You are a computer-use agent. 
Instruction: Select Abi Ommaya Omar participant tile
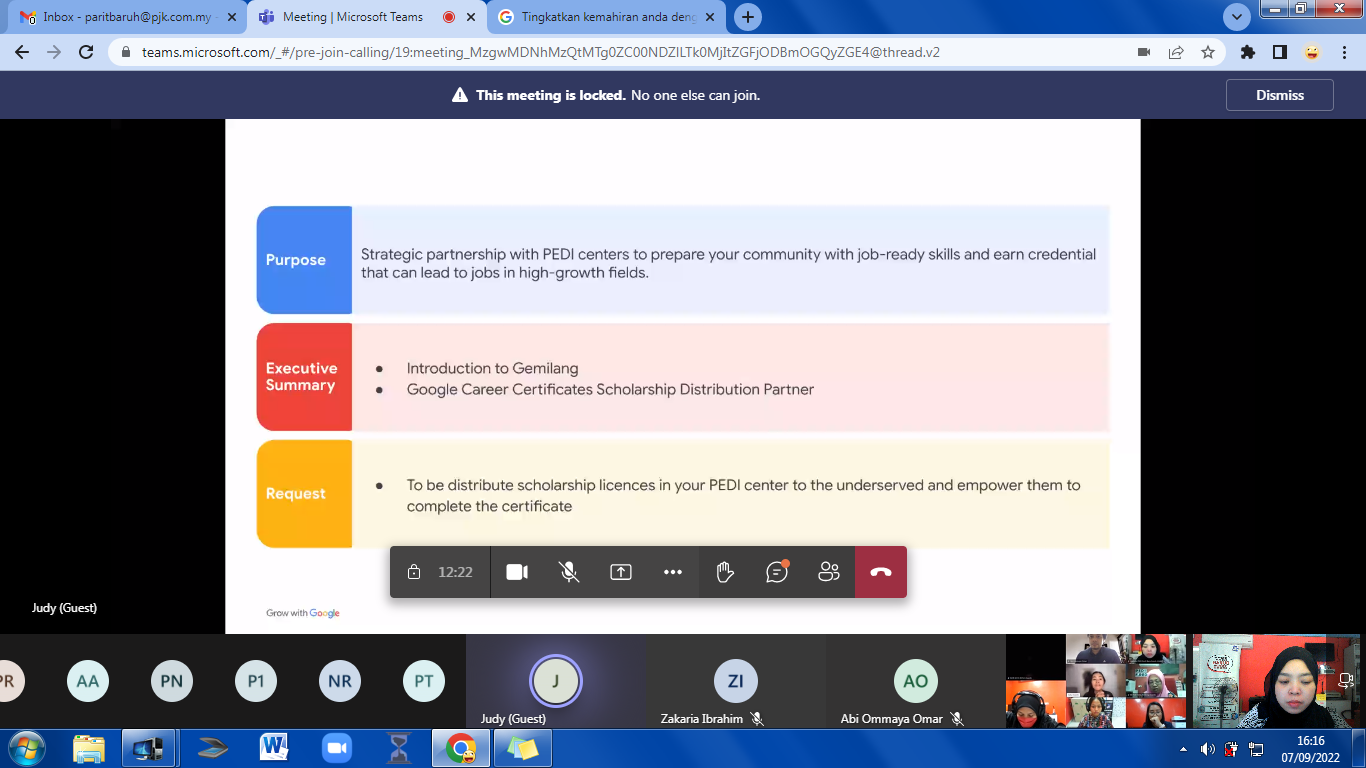pos(915,681)
